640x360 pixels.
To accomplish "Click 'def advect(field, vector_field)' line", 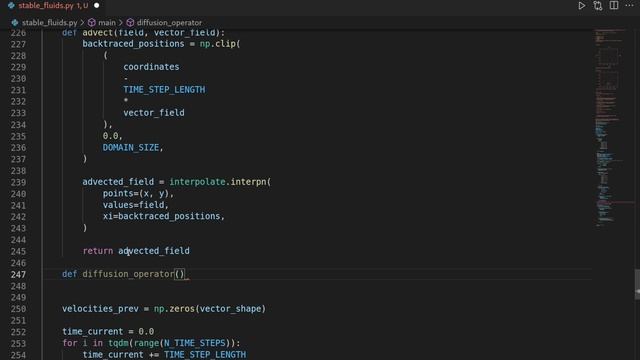I will [x=143, y=33].
